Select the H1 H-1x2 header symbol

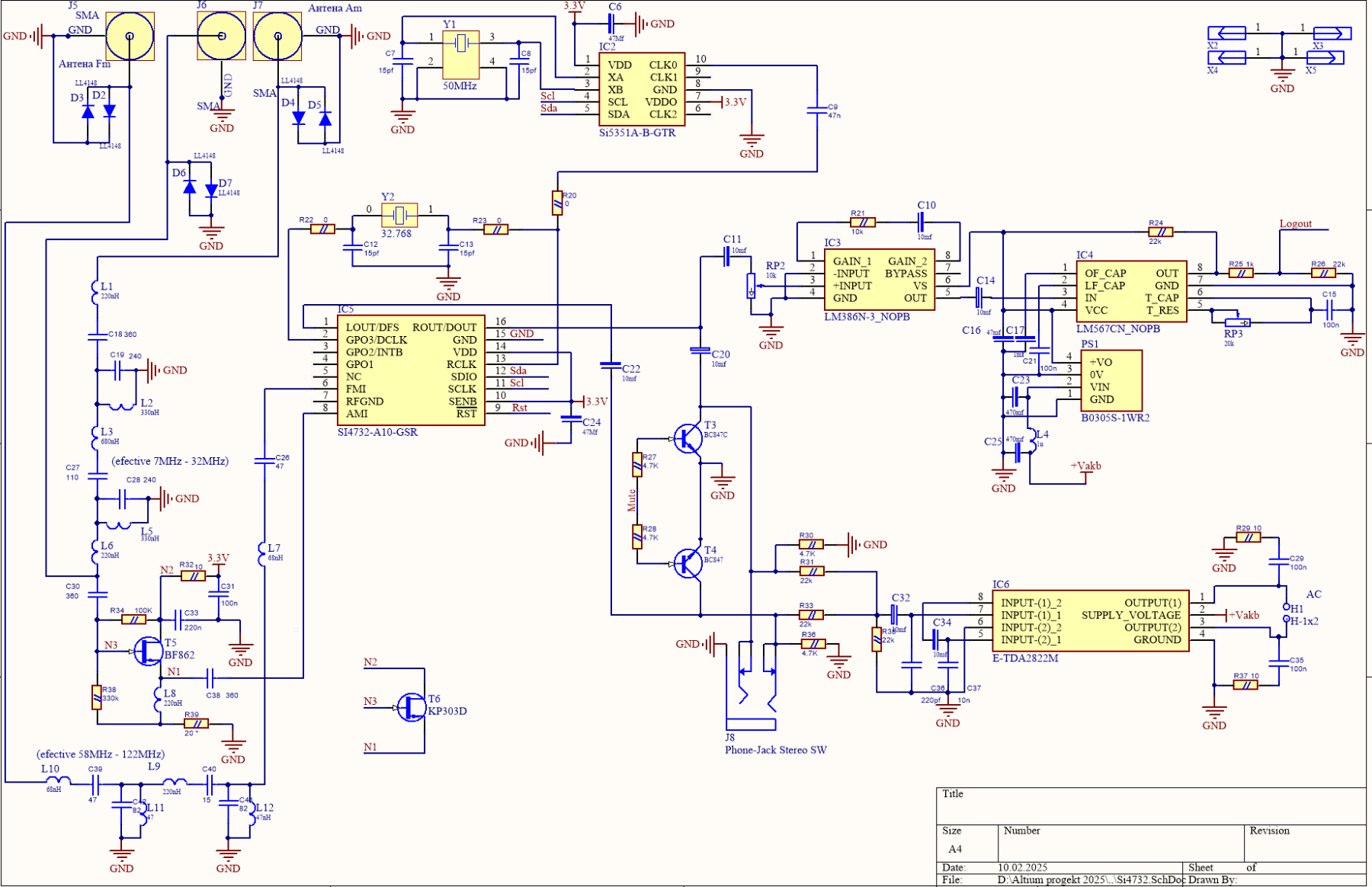pos(1287,614)
